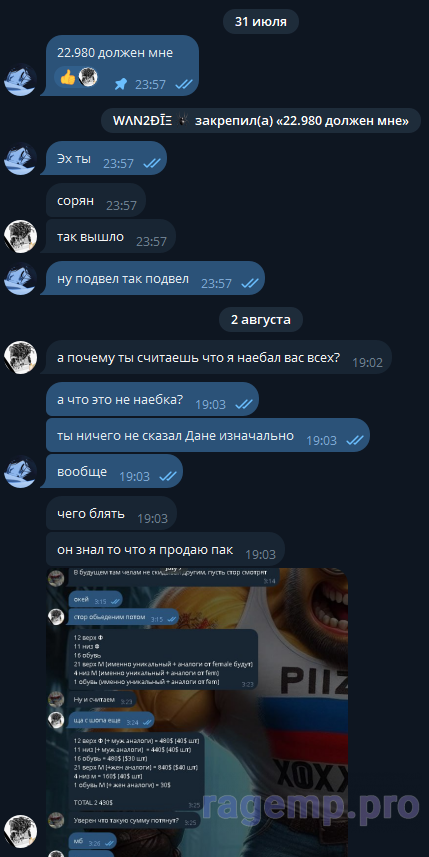The height and width of the screenshot is (857, 429).
Task: Open the pinned notice "закрепил(а) «22.980 должен мне»"
Action: [x=261, y=121]
